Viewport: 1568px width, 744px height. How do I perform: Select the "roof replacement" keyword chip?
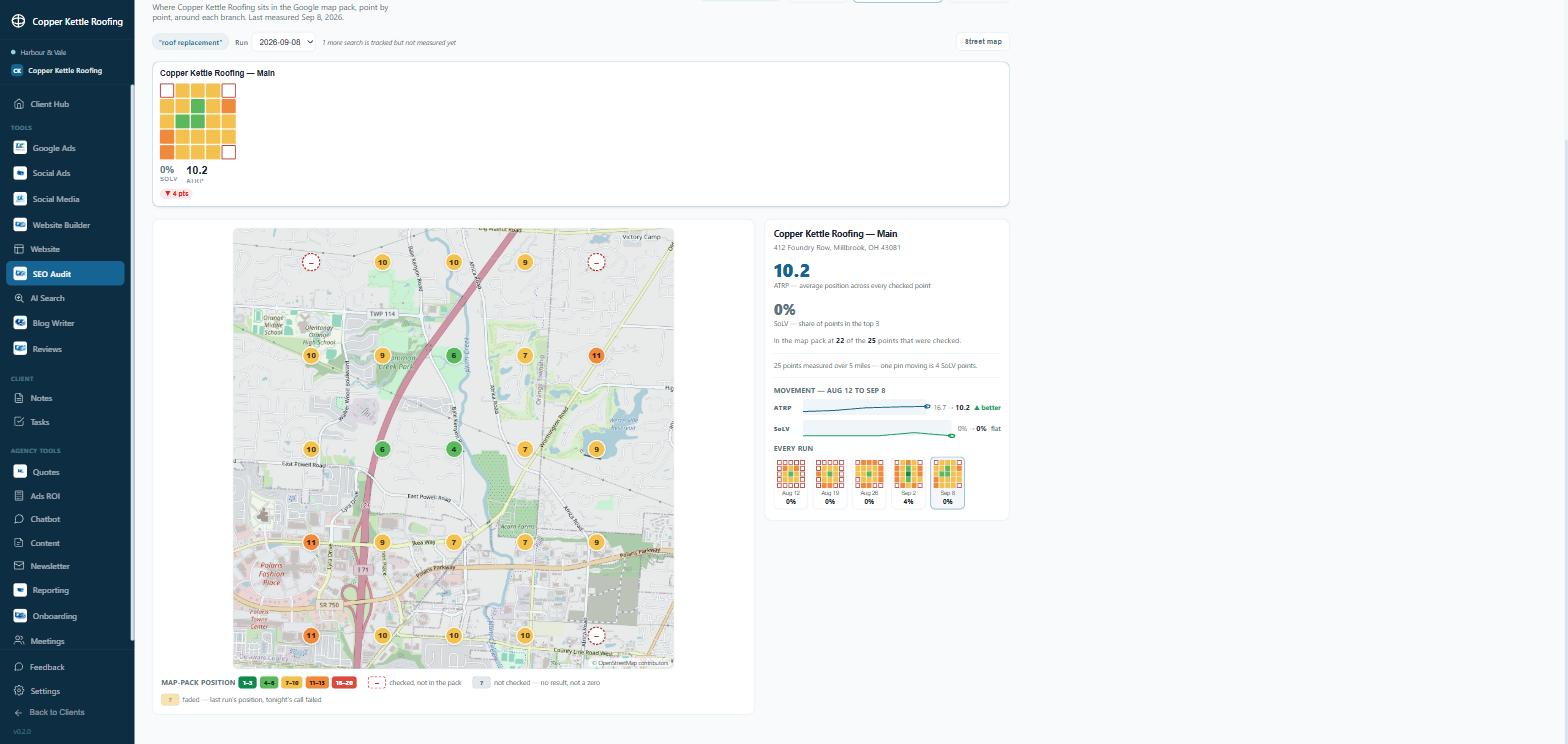point(190,42)
